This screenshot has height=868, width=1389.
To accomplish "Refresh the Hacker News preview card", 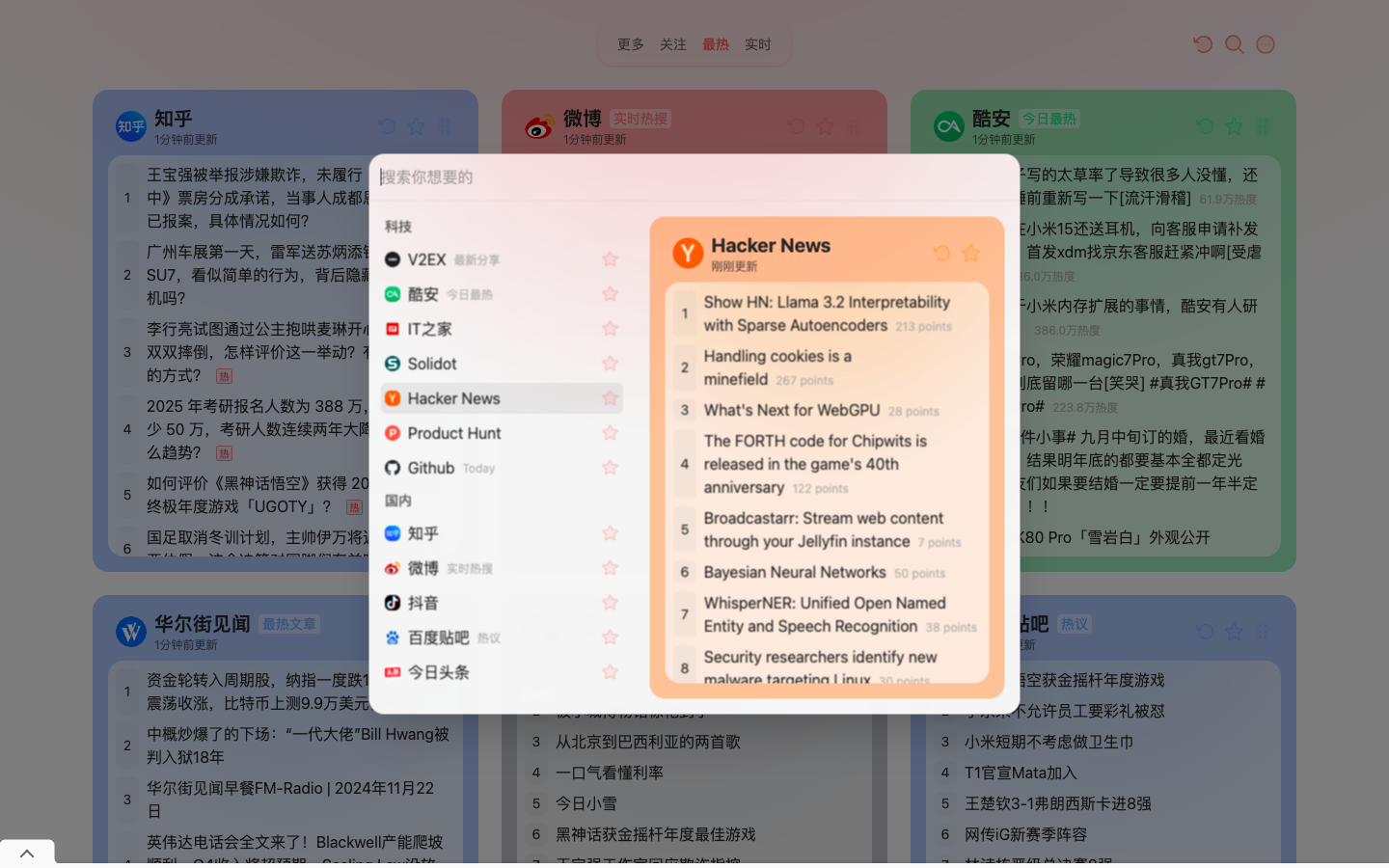I will pyautogui.click(x=941, y=253).
